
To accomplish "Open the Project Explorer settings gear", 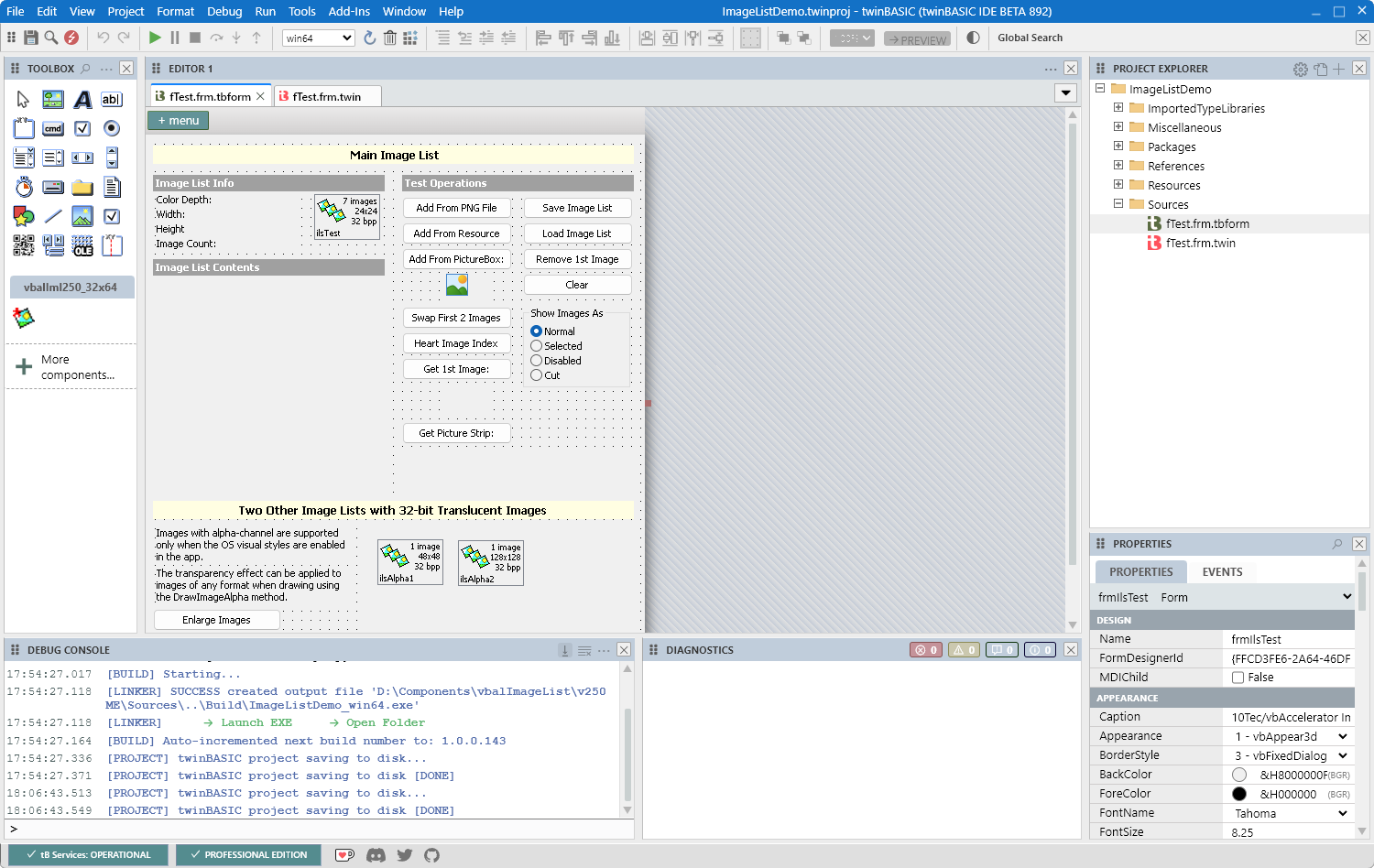I will [x=1300, y=68].
